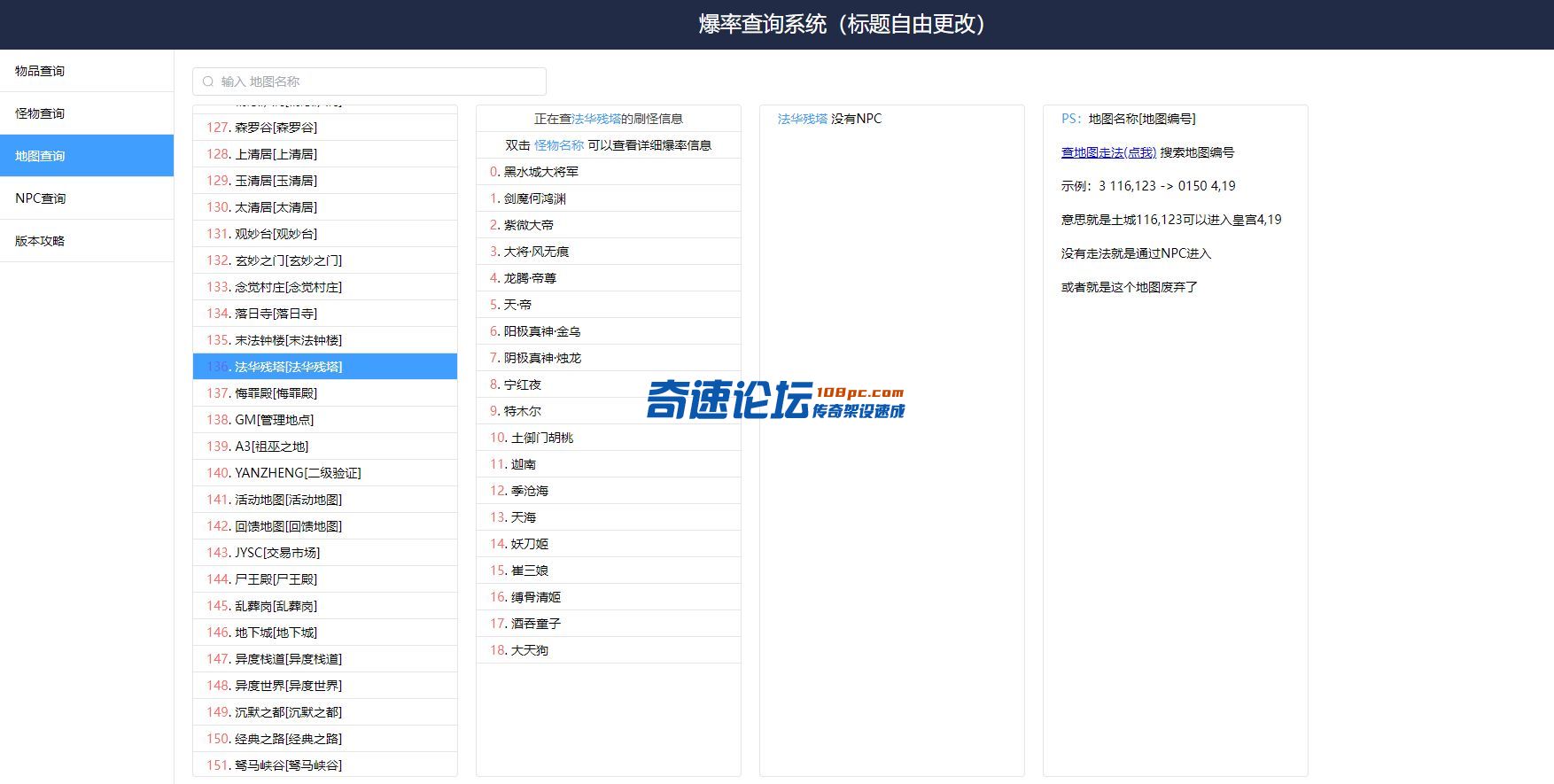Select map 143. JYSC[交易市场]
The width and height of the screenshot is (1554, 784).
(325, 553)
